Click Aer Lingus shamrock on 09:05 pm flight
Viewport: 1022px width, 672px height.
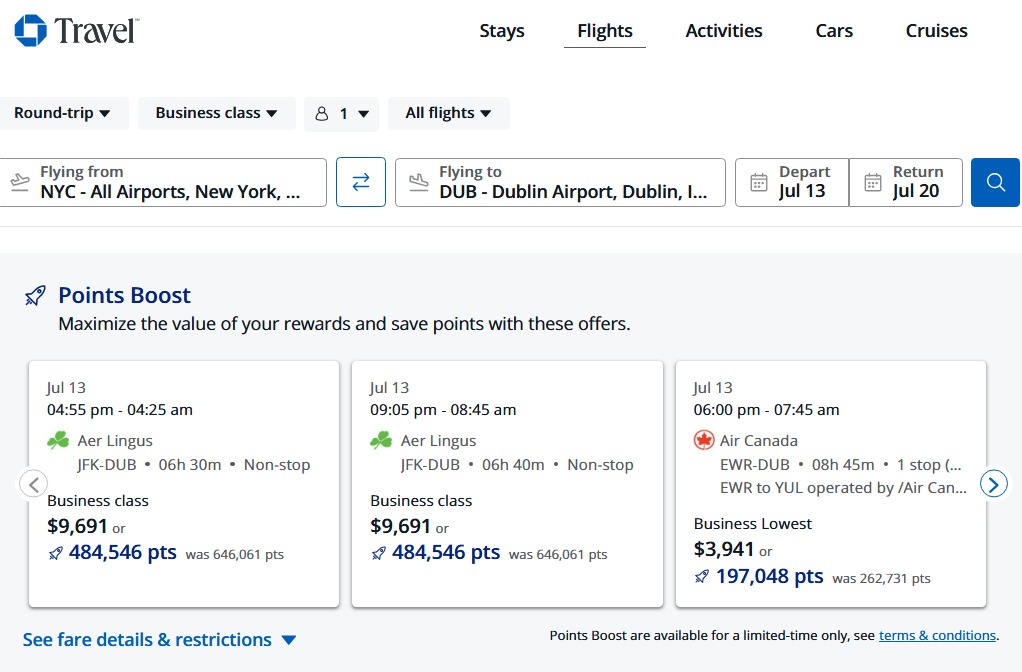[x=381, y=441]
